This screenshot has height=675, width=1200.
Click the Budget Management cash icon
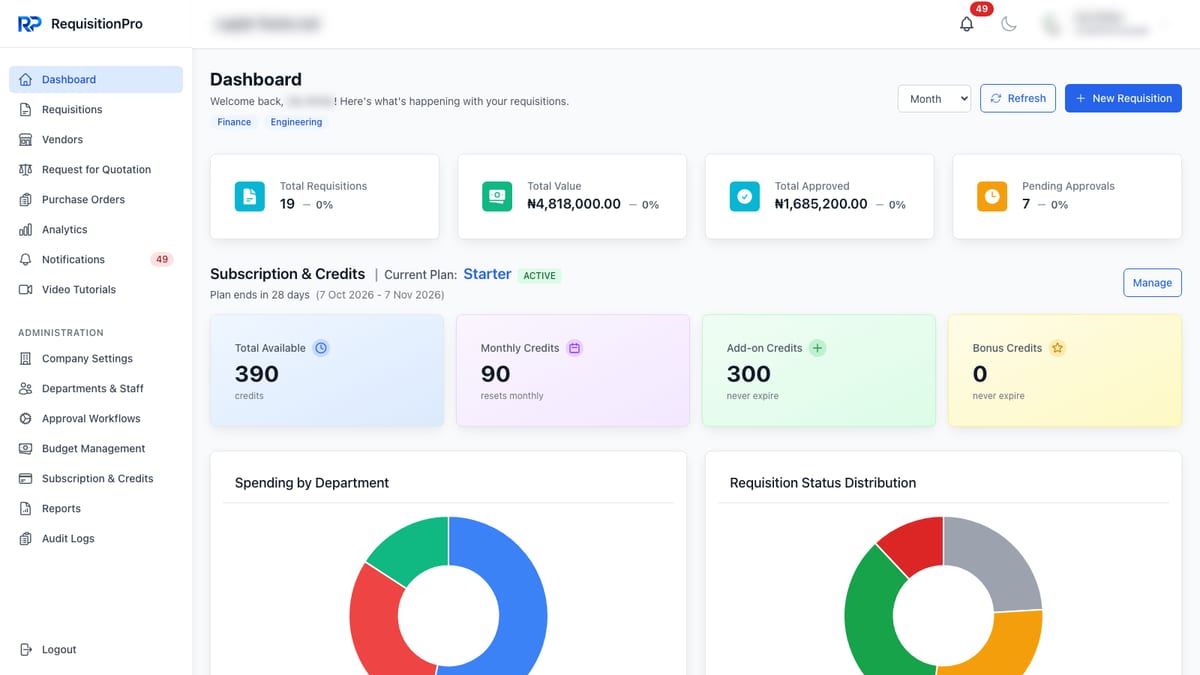click(x=26, y=449)
